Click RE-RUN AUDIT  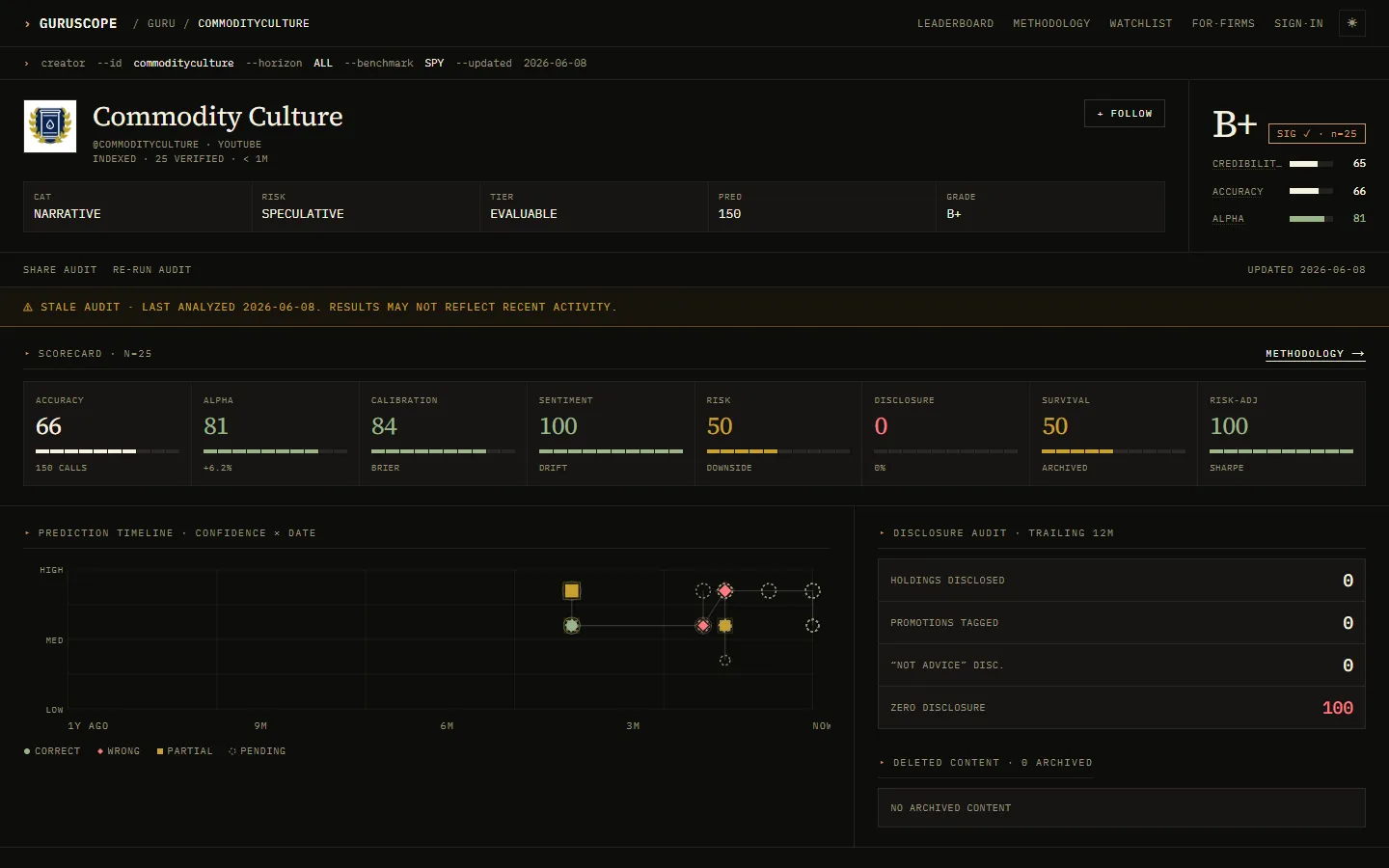(151, 270)
